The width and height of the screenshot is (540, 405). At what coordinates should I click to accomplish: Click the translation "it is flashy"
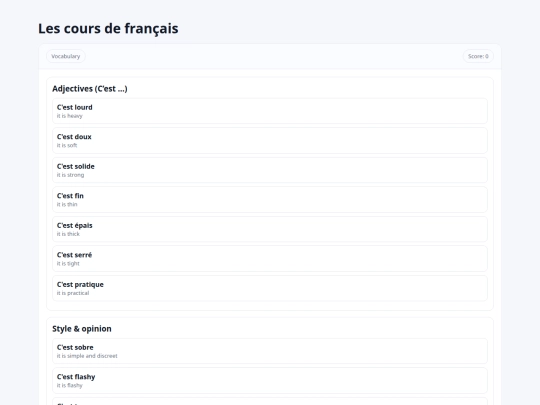(70, 385)
